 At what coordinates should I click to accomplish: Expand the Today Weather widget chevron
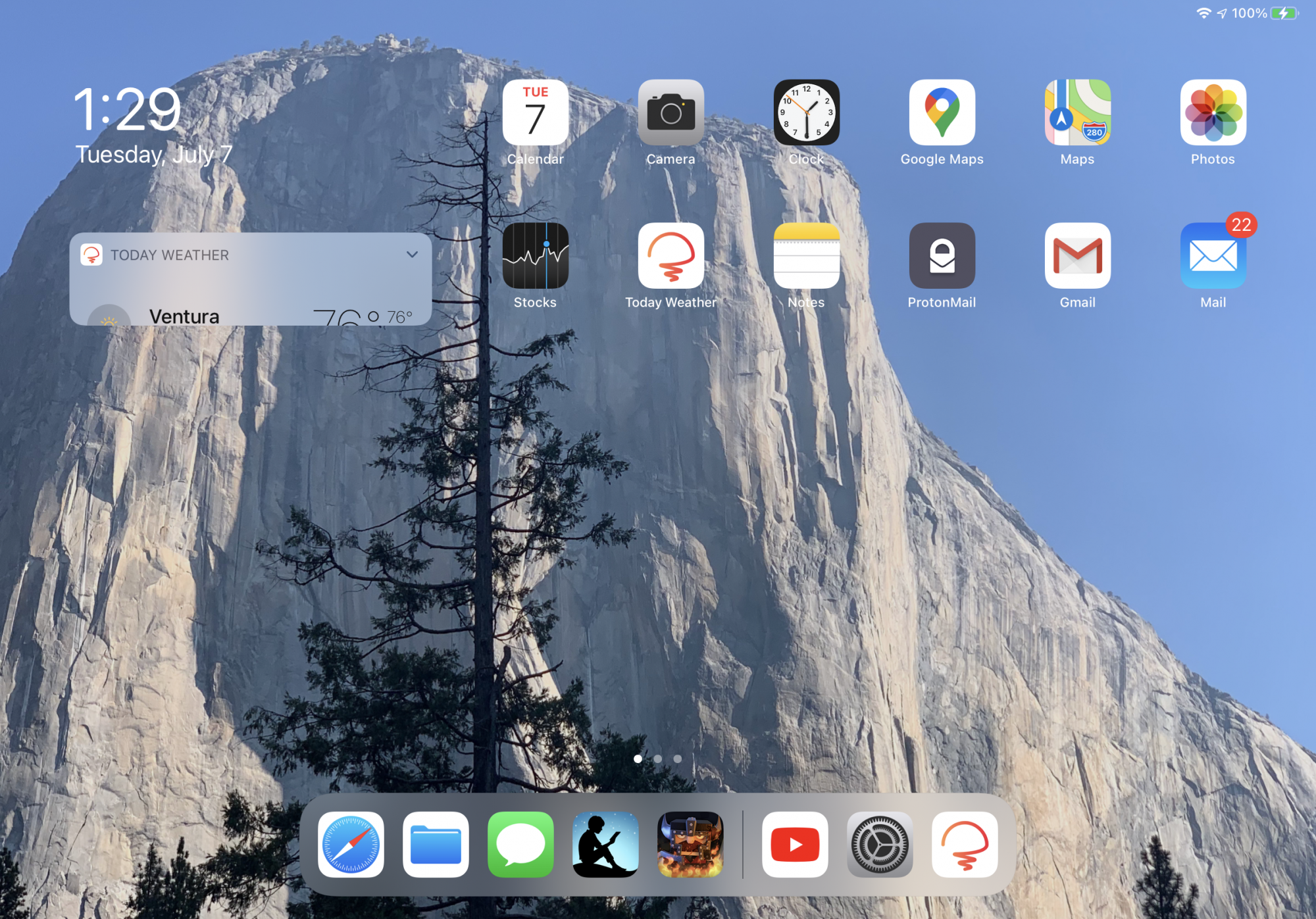[x=412, y=255]
